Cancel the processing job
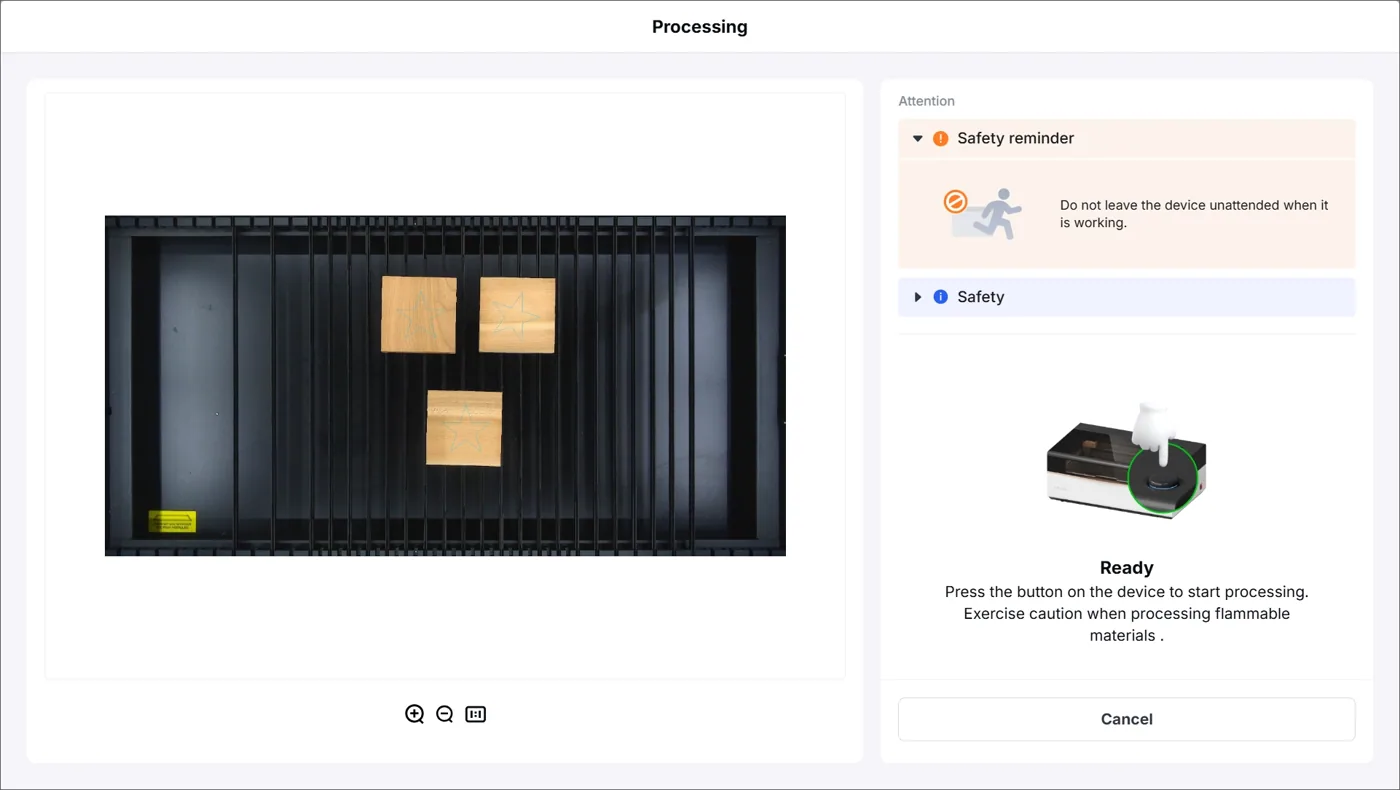Screen dimensions: 1400x790 pyautogui.click(x=1126, y=719)
